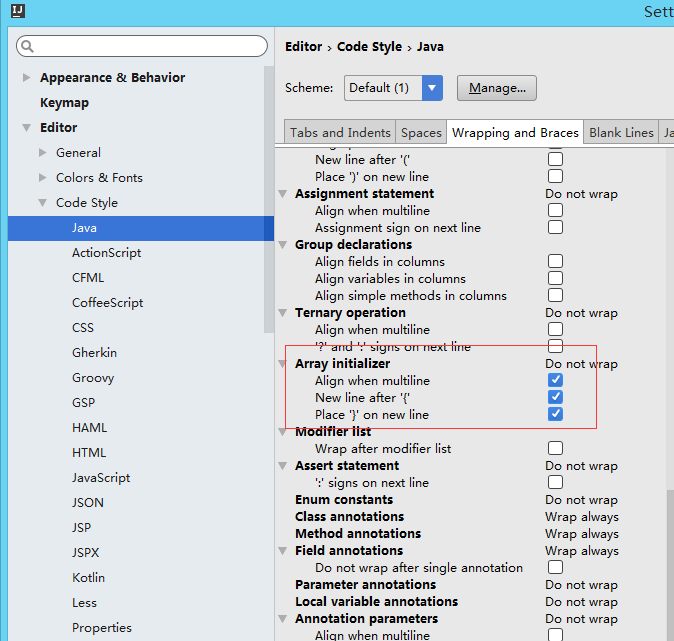Change Ternary operation wrap option

[581, 313]
